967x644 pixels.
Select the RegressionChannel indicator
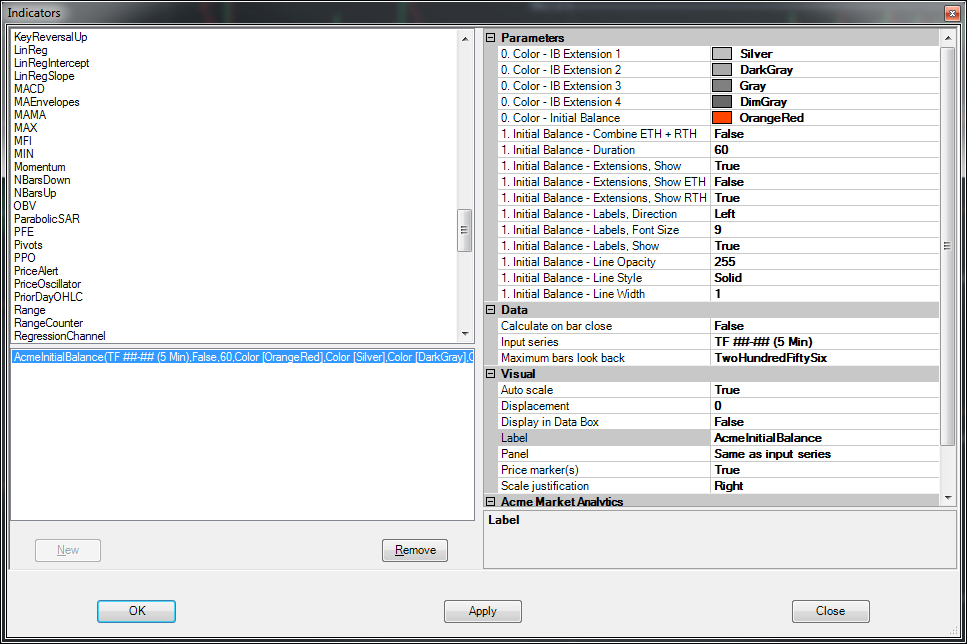[x=60, y=336]
